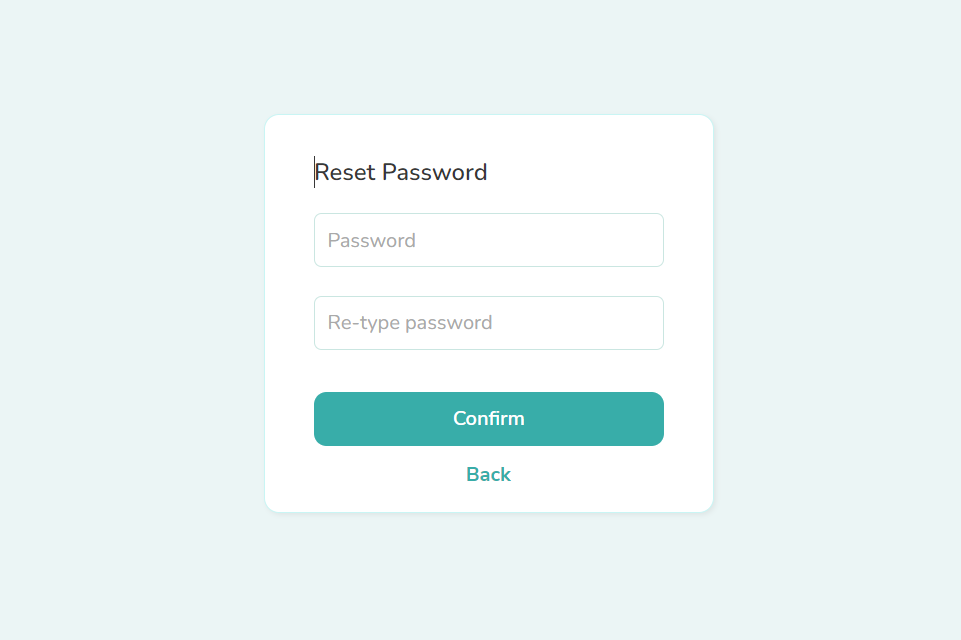The image size is (961, 640).
Task: Place cursor in the password confirmation box
Action: point(488,323)
